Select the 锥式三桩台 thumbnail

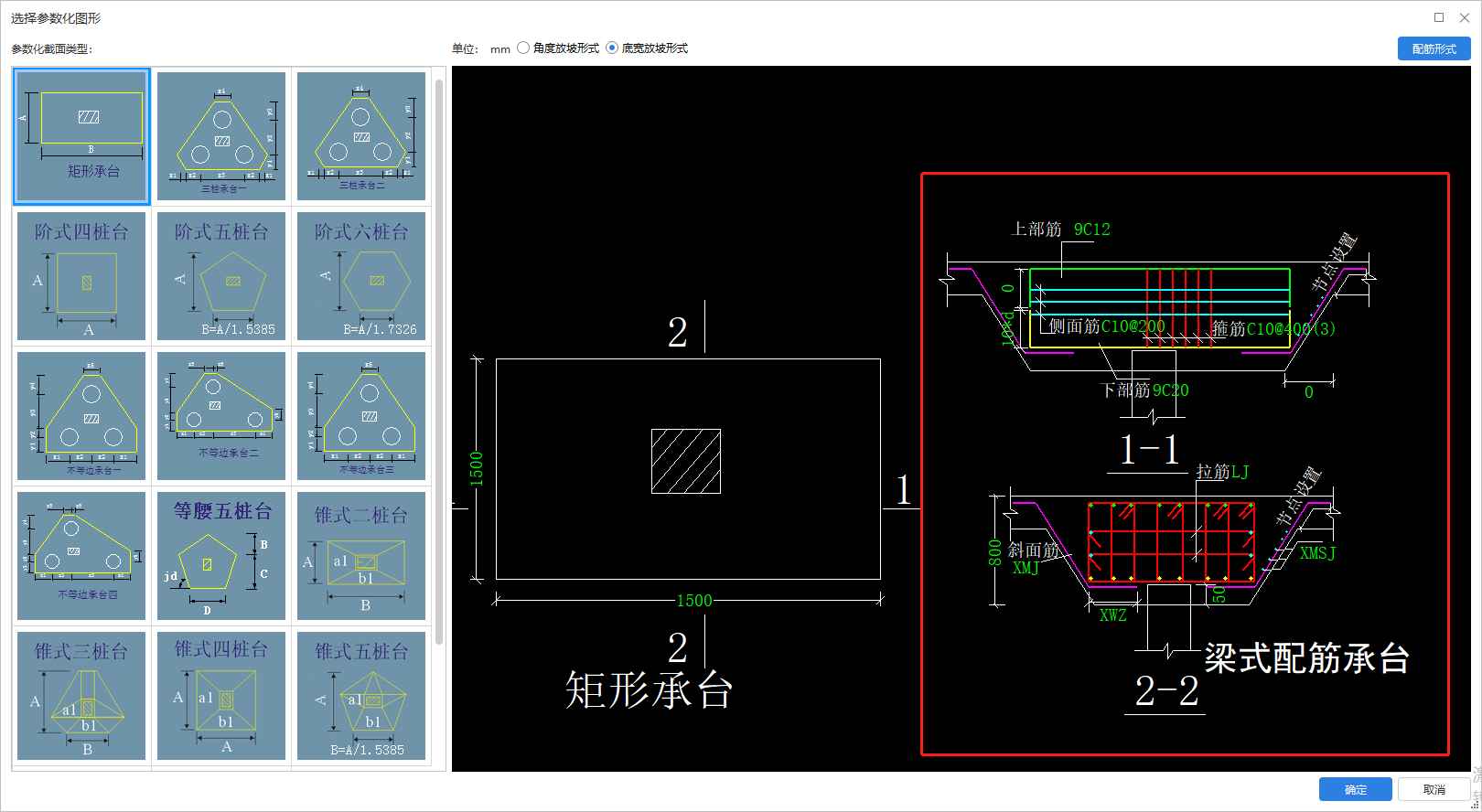pyautogui.click(x=81, y=696)
